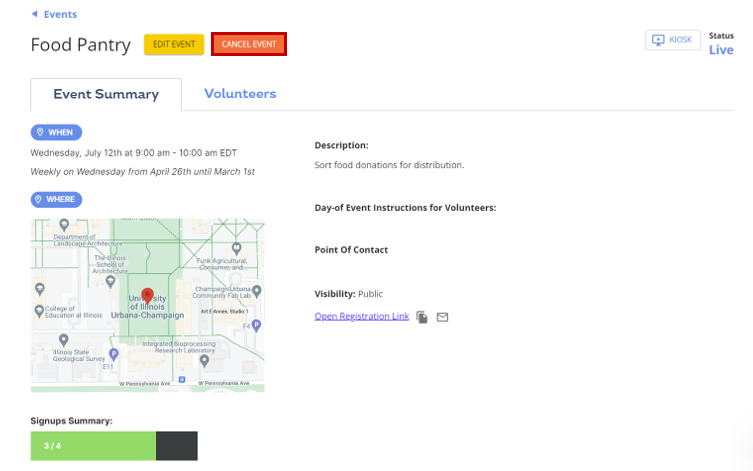This screenshot has width=753, height=471.
Task: Select the Event Summary tab
Action: [106, 94]
